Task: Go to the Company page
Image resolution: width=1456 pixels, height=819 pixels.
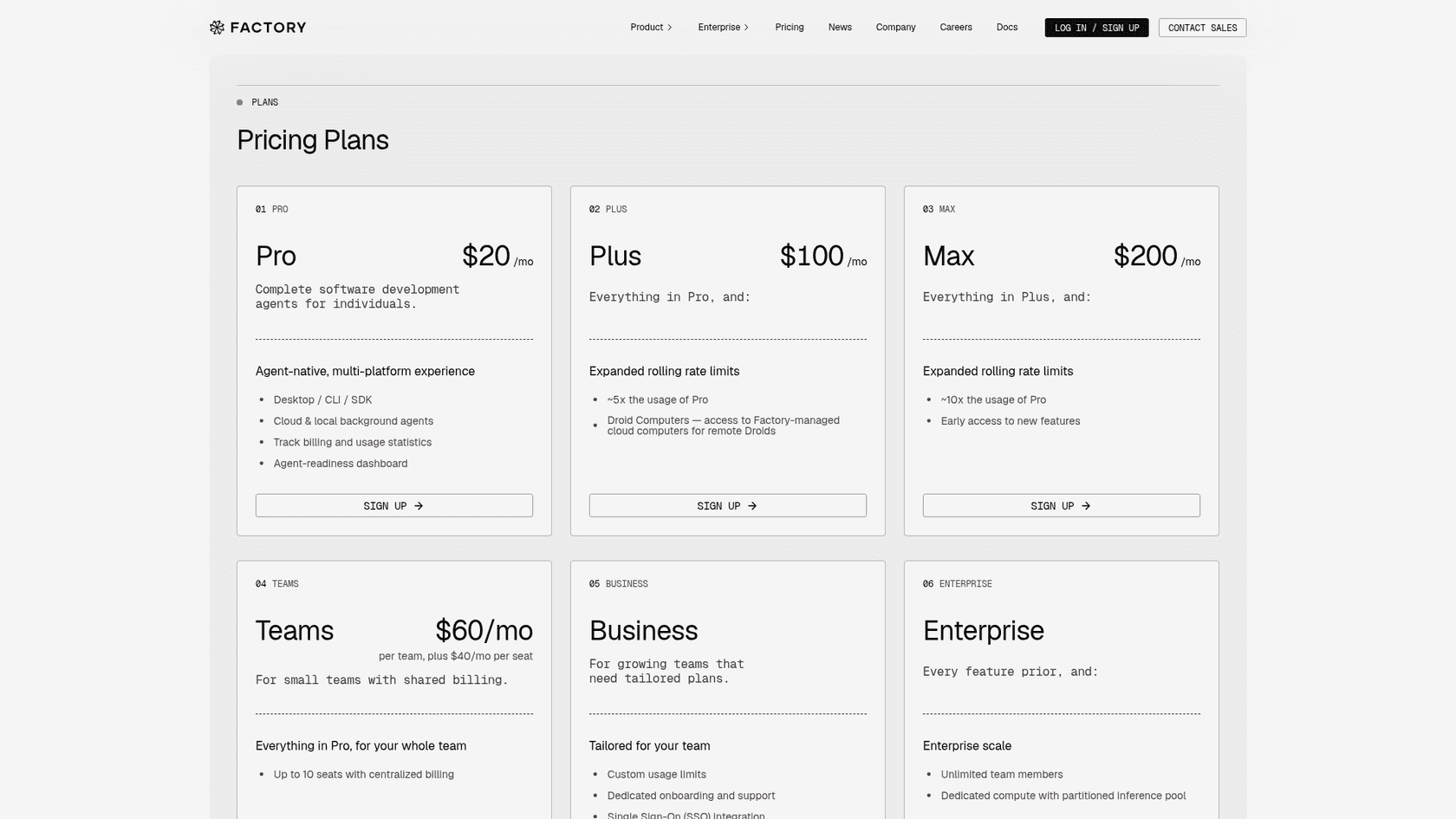Action: point(895,28)
